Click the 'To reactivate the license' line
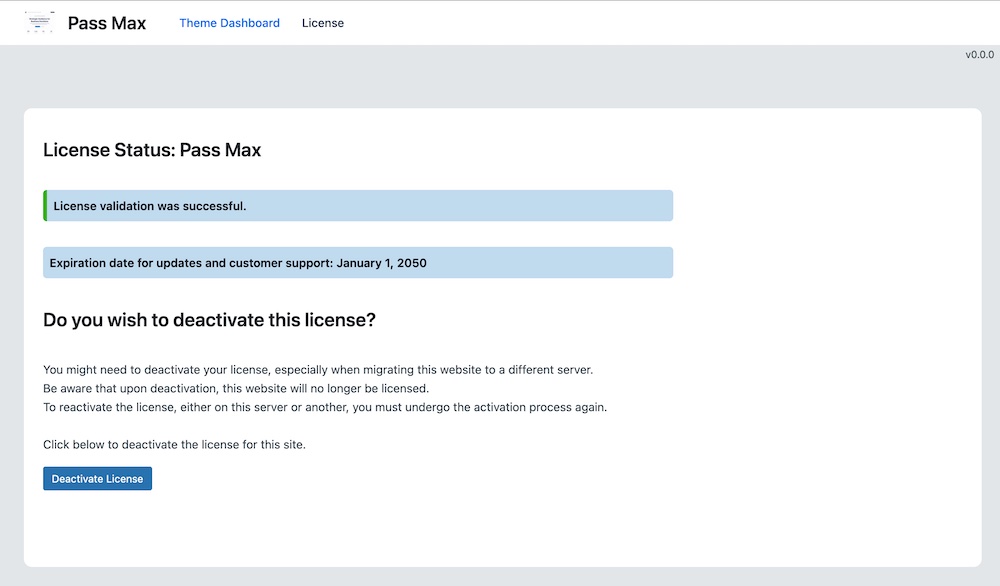 click(x=325, y=407)
